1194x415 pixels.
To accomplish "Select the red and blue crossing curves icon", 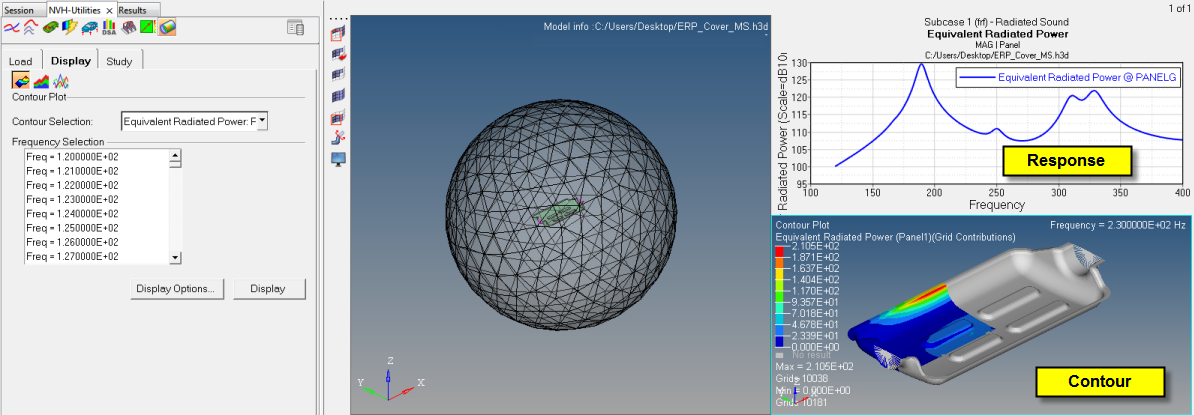I will (12, 27).
